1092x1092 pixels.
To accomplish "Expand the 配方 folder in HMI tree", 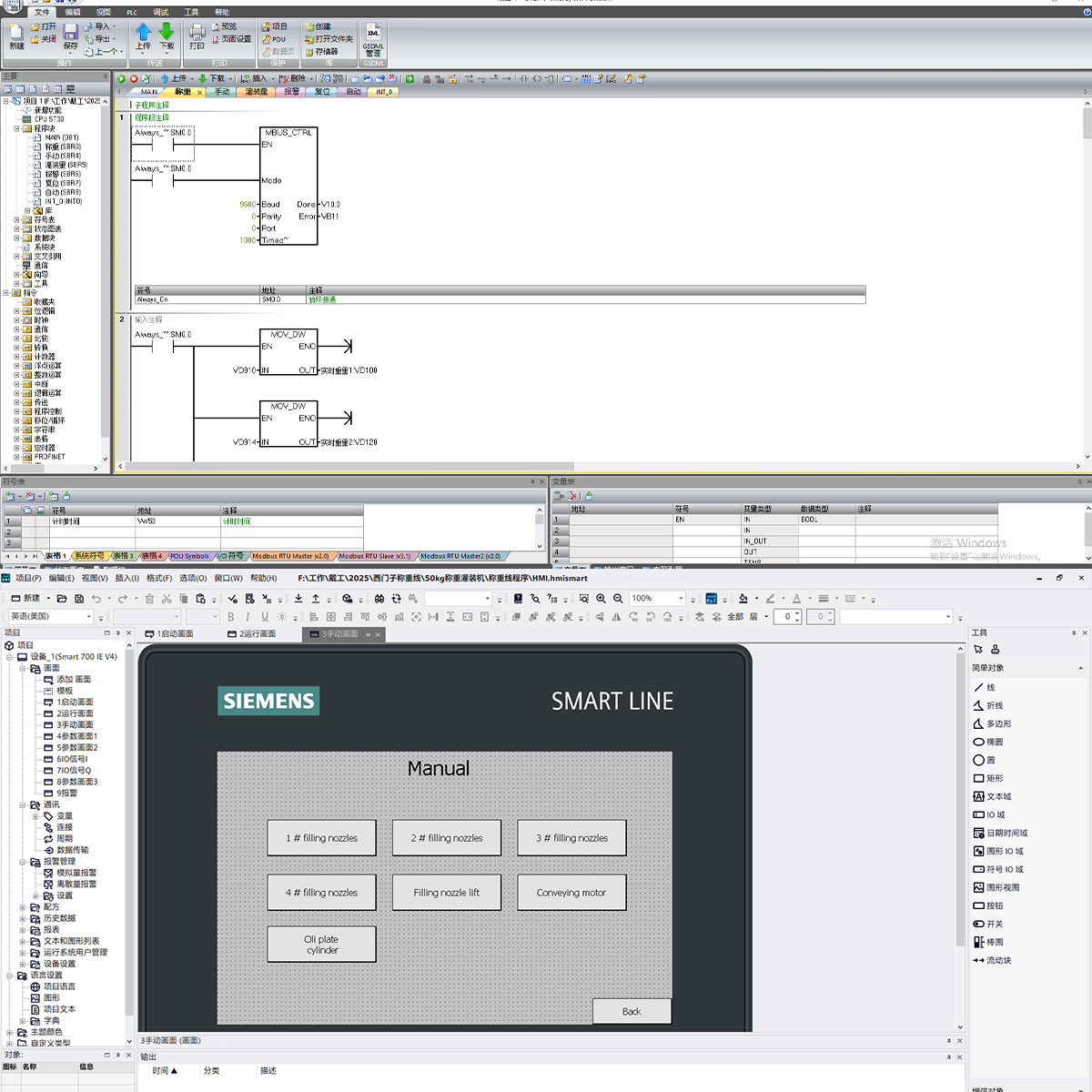I will 23,907.
